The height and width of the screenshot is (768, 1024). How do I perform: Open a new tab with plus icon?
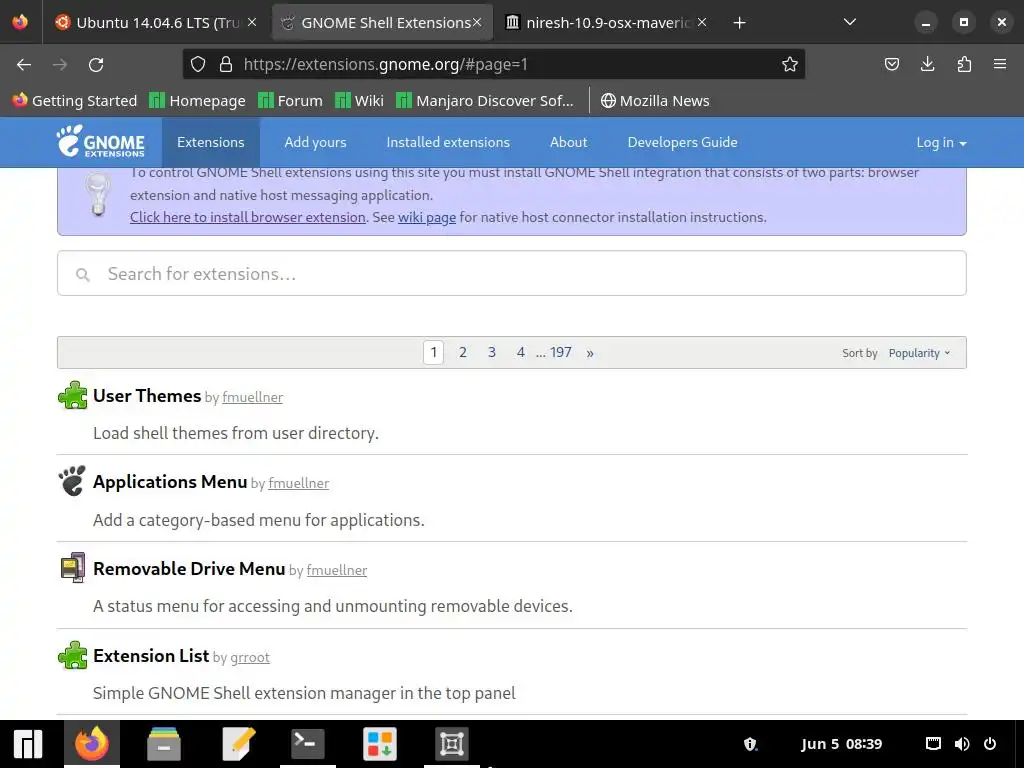(739, 23)
